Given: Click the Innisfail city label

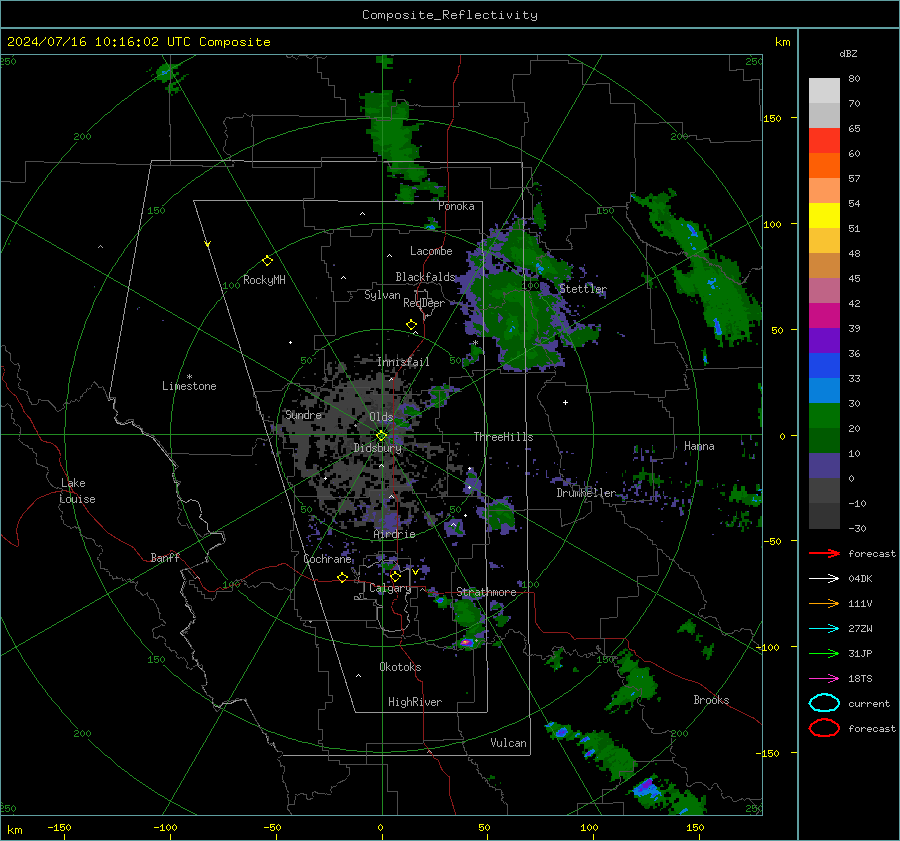Looking at the screenshot, I should tap(403, 362).
